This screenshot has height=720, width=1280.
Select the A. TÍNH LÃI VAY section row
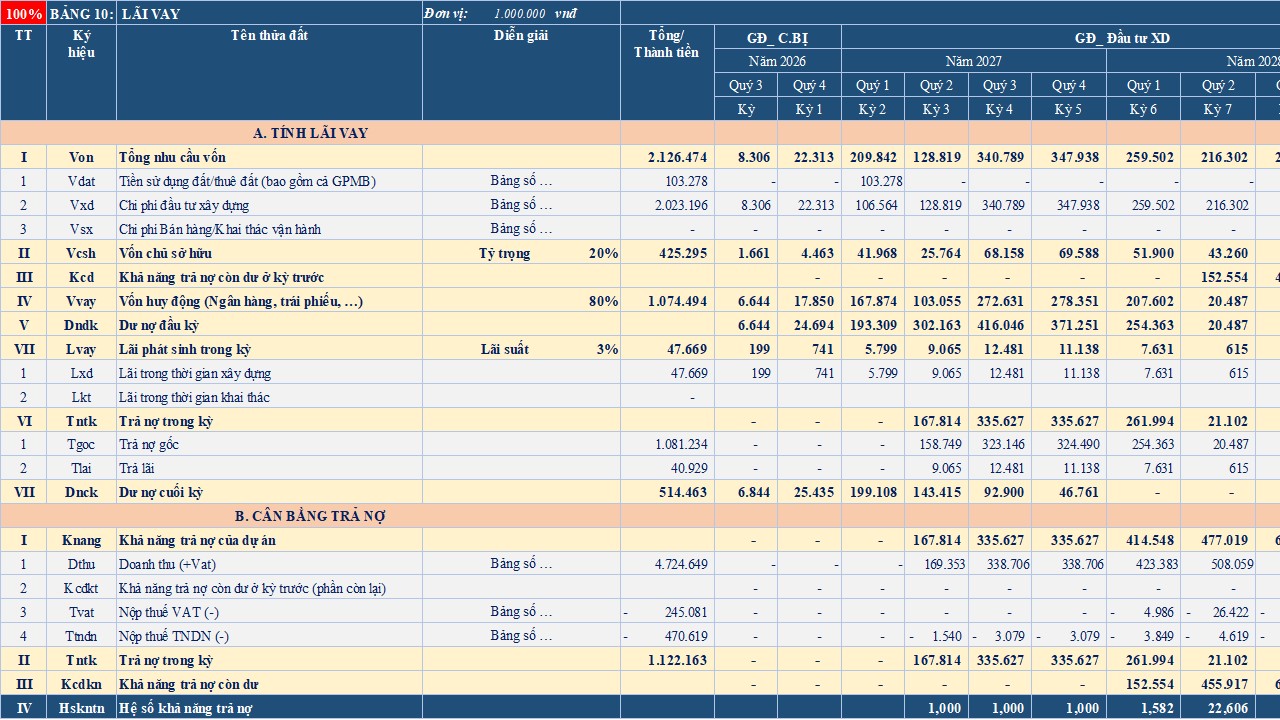311,133
